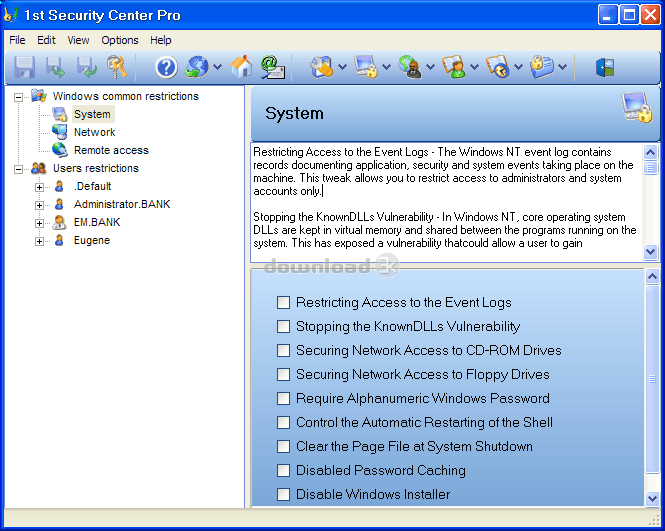Image resolution: width=665 pixels, height=531 pixels.
Task: Click the book with clock toolbar icon
Action: tap(498, 67)
